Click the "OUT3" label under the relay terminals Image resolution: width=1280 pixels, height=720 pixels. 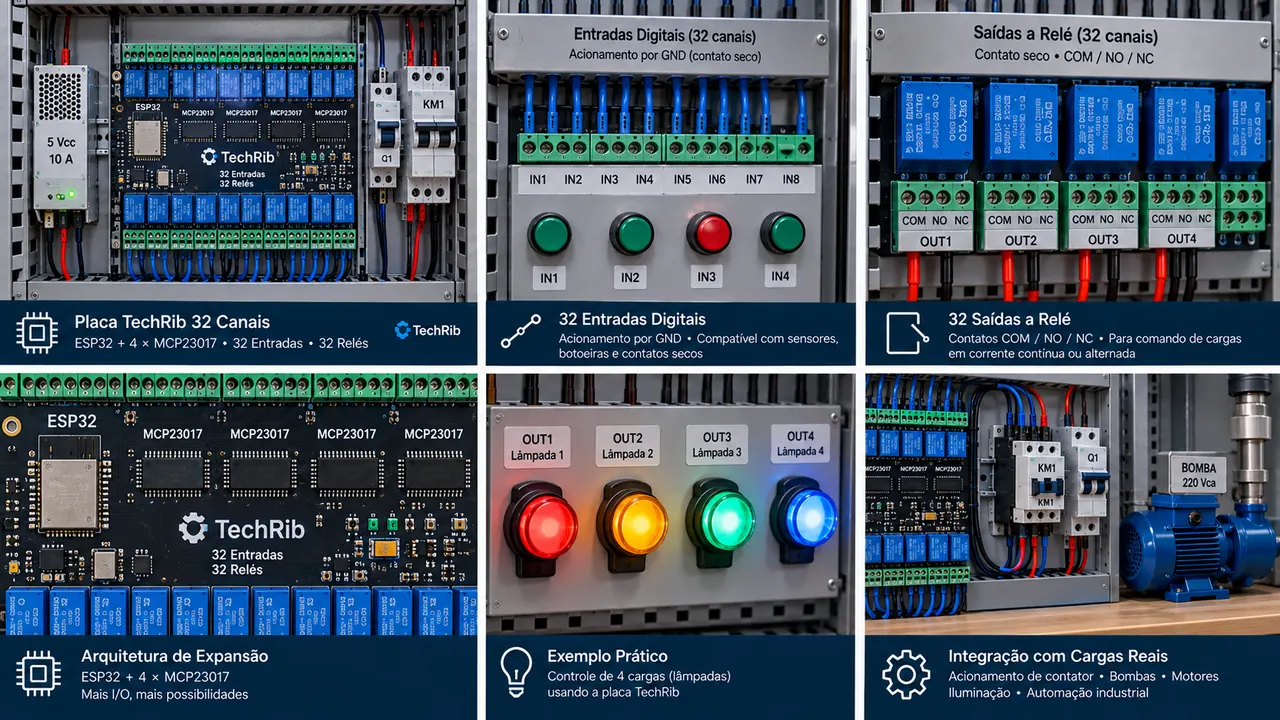(x=1103, y=240)
